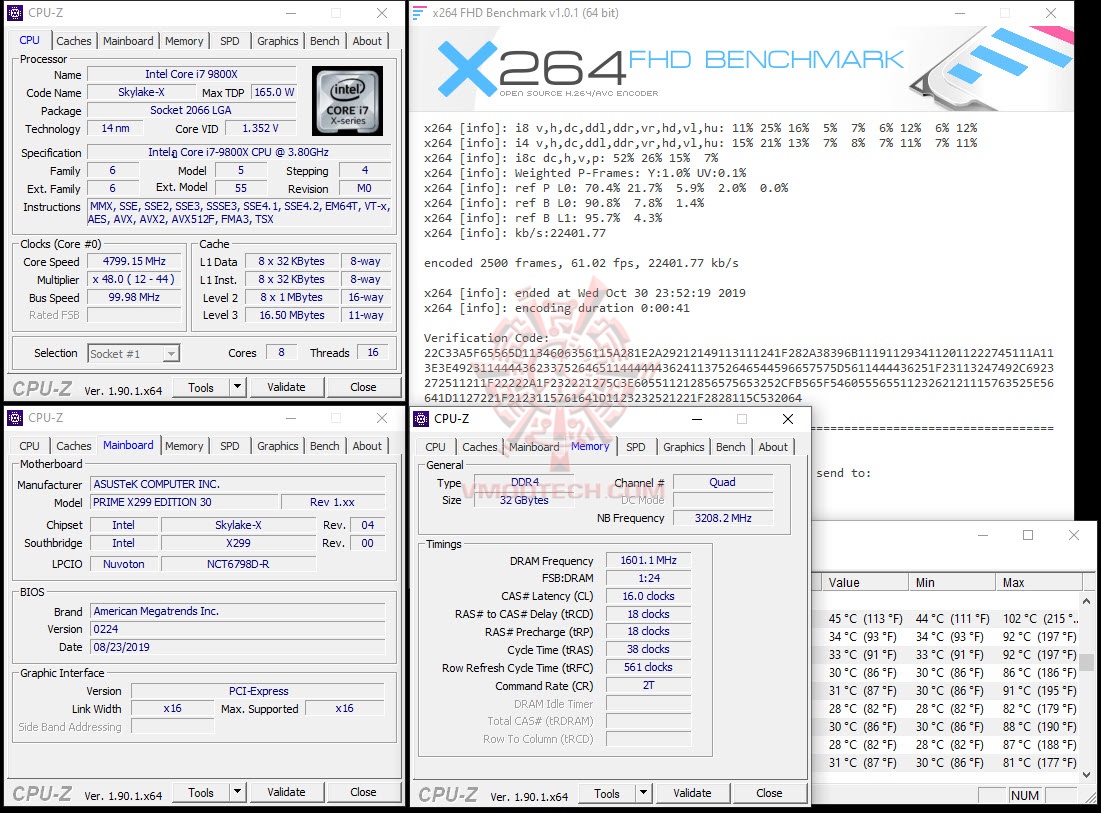Click the NUM indicator in the monitor window

(1025, 795)
